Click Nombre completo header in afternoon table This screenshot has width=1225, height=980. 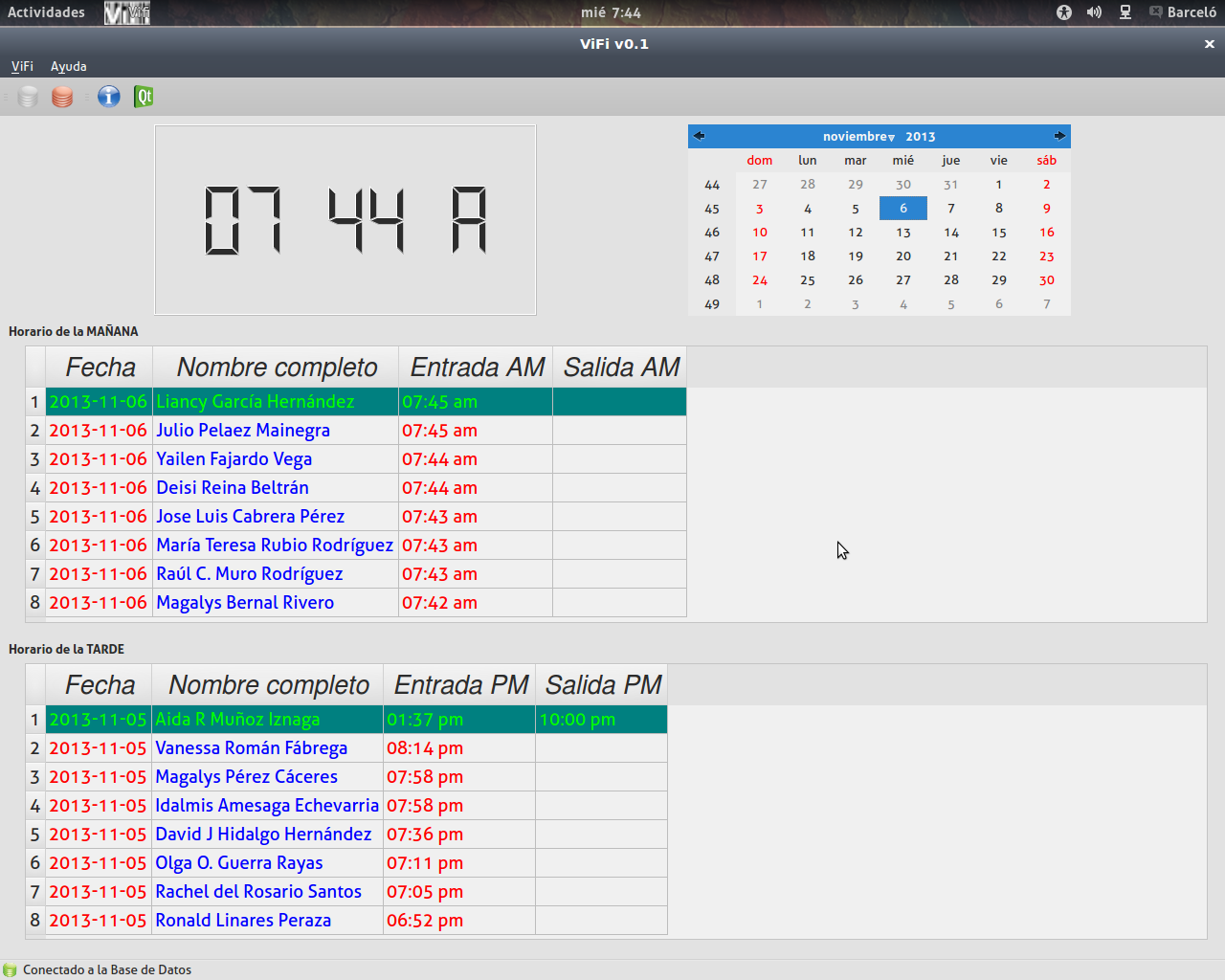(x=268, y=685)
